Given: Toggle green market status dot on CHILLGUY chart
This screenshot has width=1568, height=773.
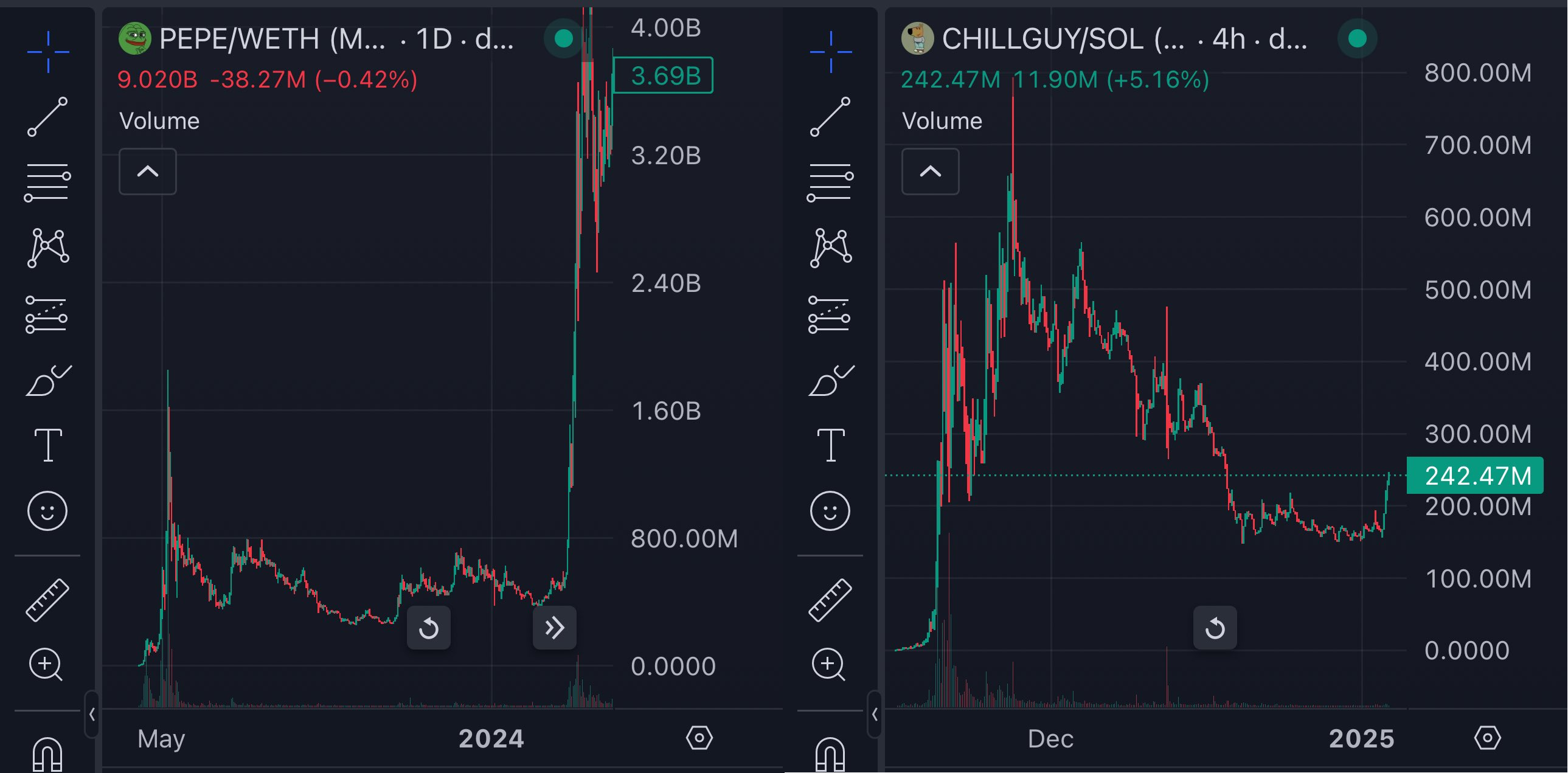Looking at the screenshot, I should (1357, 39).
